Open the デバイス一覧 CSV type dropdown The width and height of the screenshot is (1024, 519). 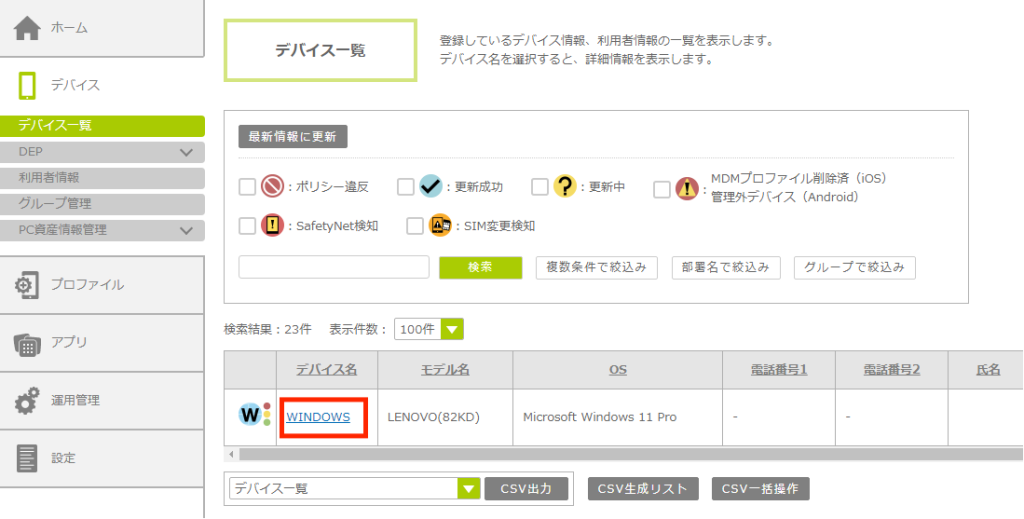click(355, 488)
